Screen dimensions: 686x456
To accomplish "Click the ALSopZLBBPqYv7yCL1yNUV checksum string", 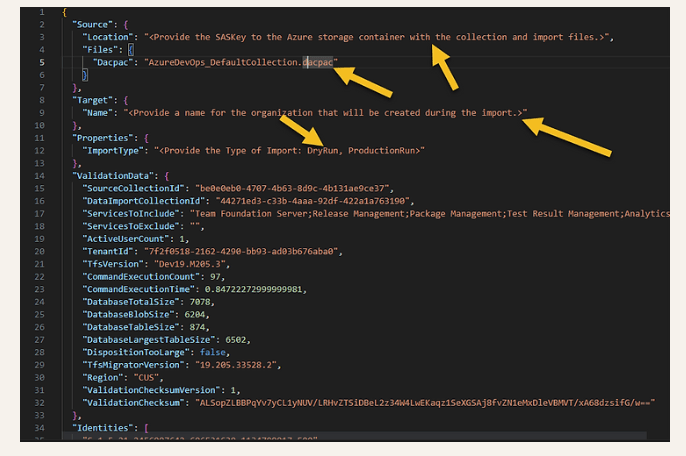I will [x=425, y=403].
